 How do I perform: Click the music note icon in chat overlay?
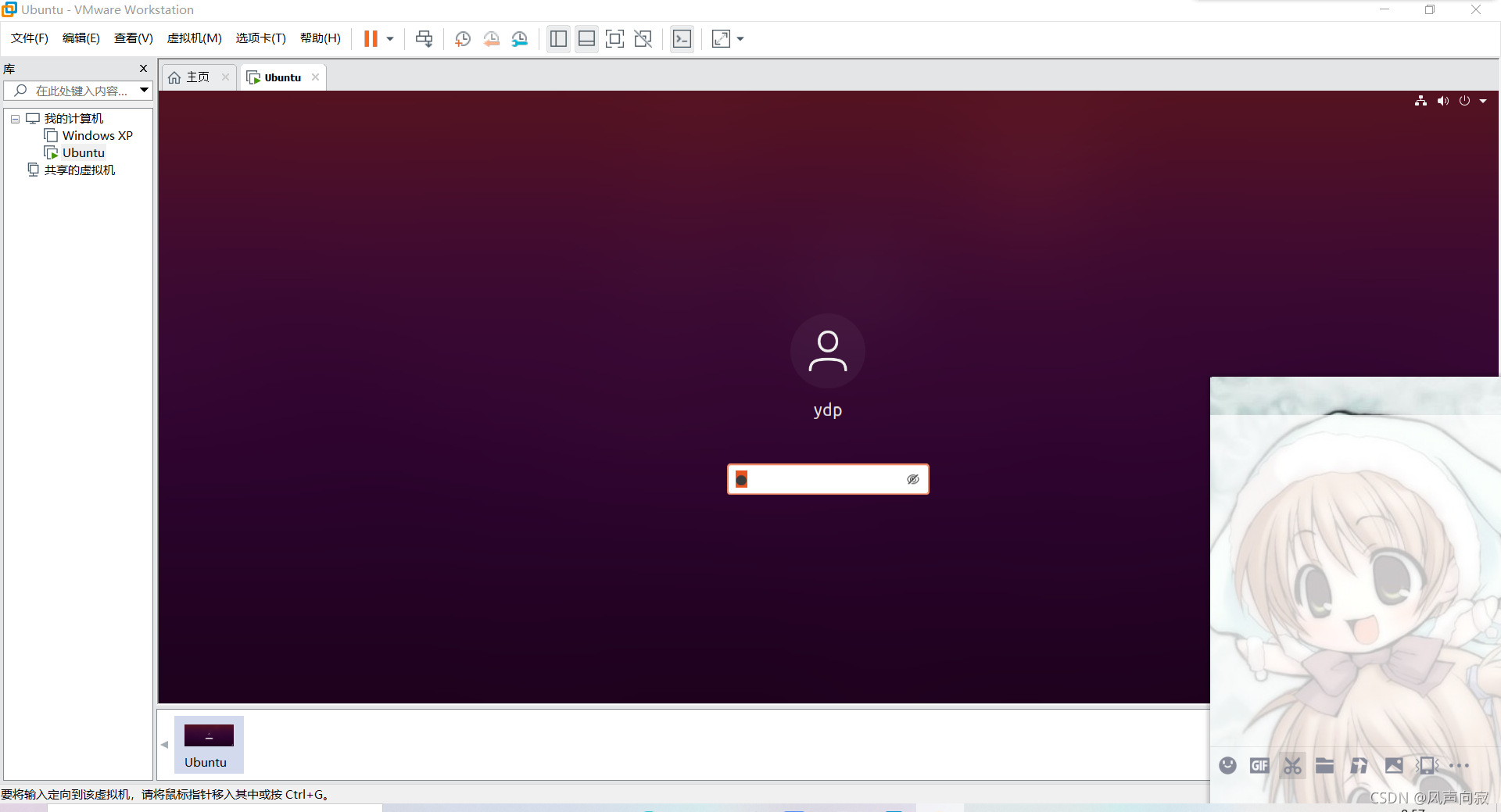1359,765
